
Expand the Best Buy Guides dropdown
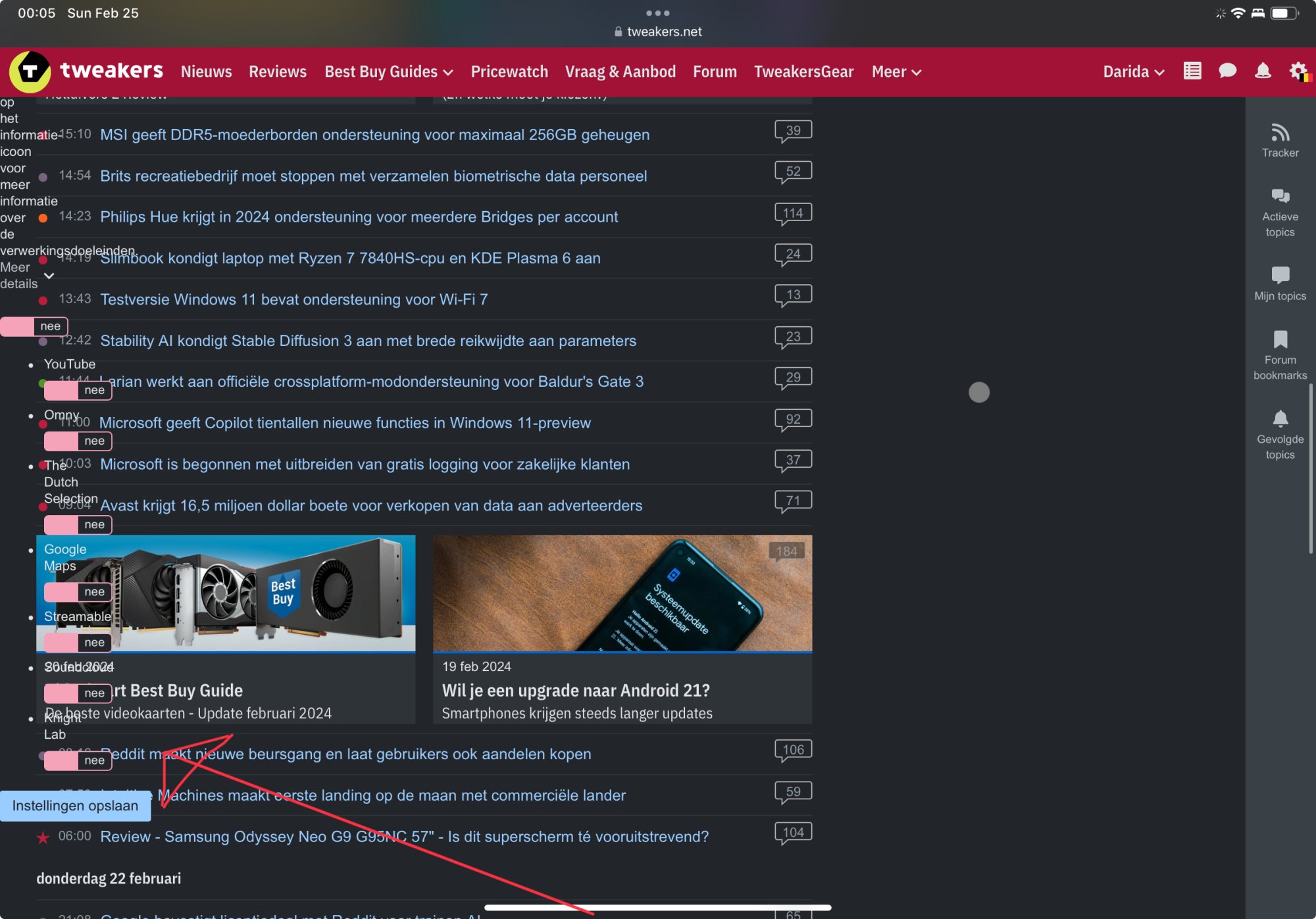pyautogui.click(x=388, y=71)
